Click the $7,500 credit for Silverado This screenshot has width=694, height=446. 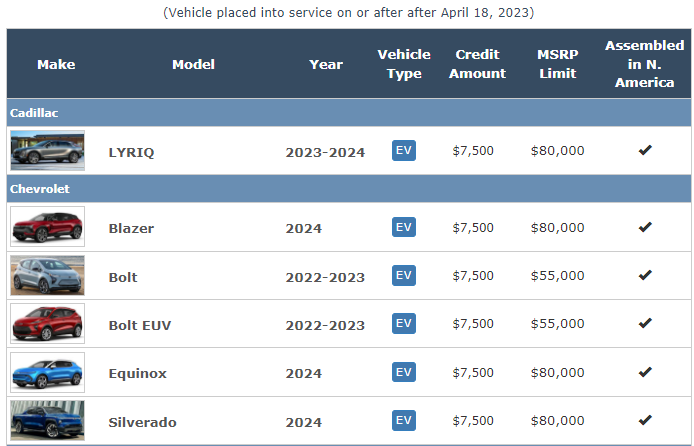point(473,421)
